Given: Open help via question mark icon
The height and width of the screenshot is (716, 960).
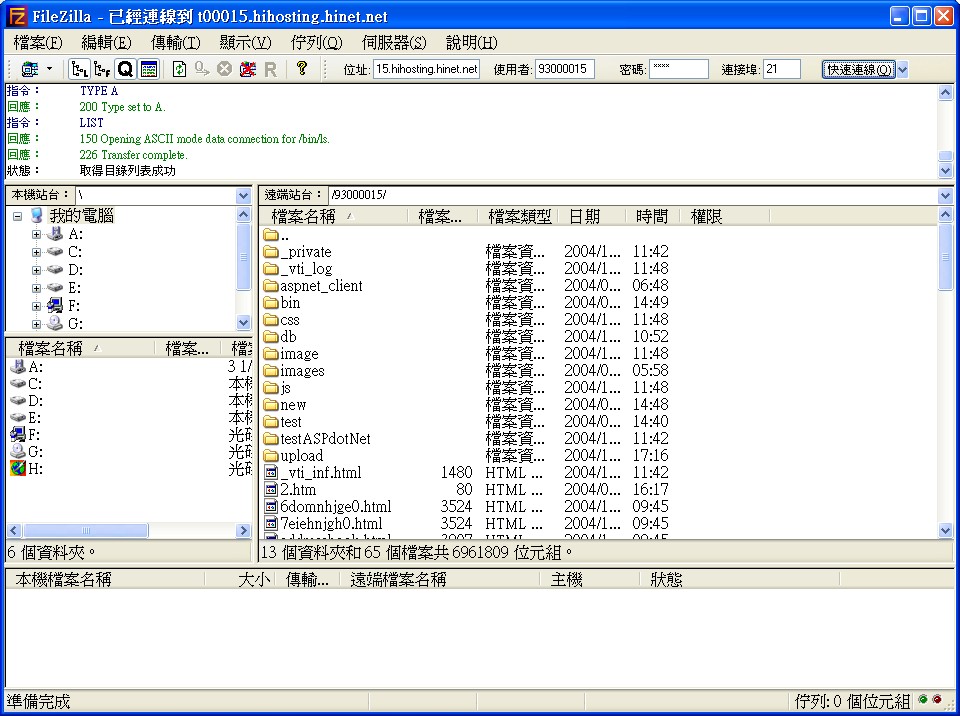Looking at the screenshot, I should (301, 68).
